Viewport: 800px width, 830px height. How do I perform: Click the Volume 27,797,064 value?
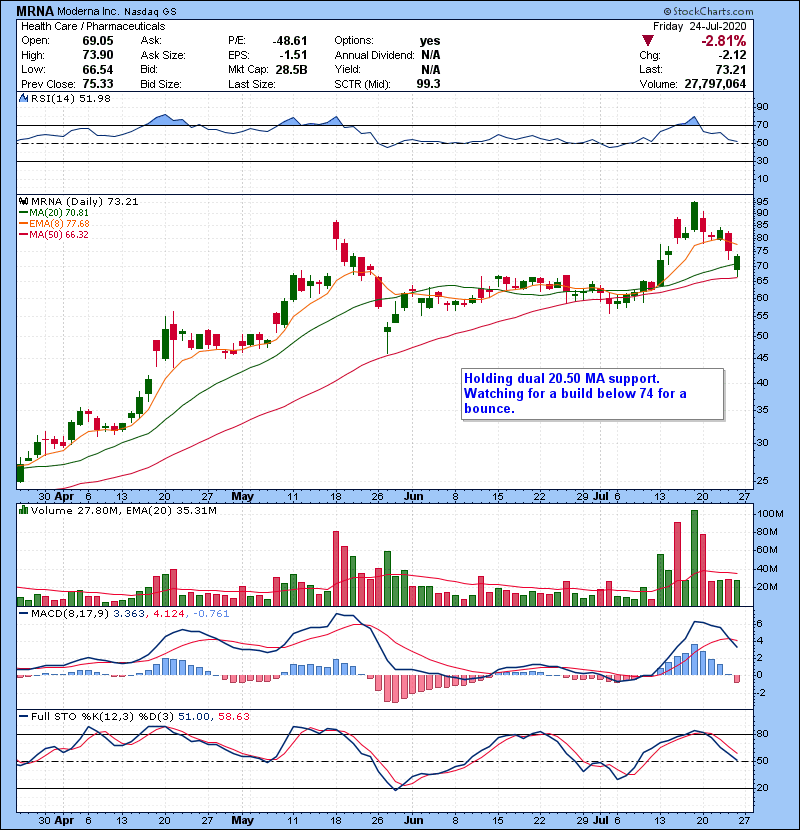(715, 84)
